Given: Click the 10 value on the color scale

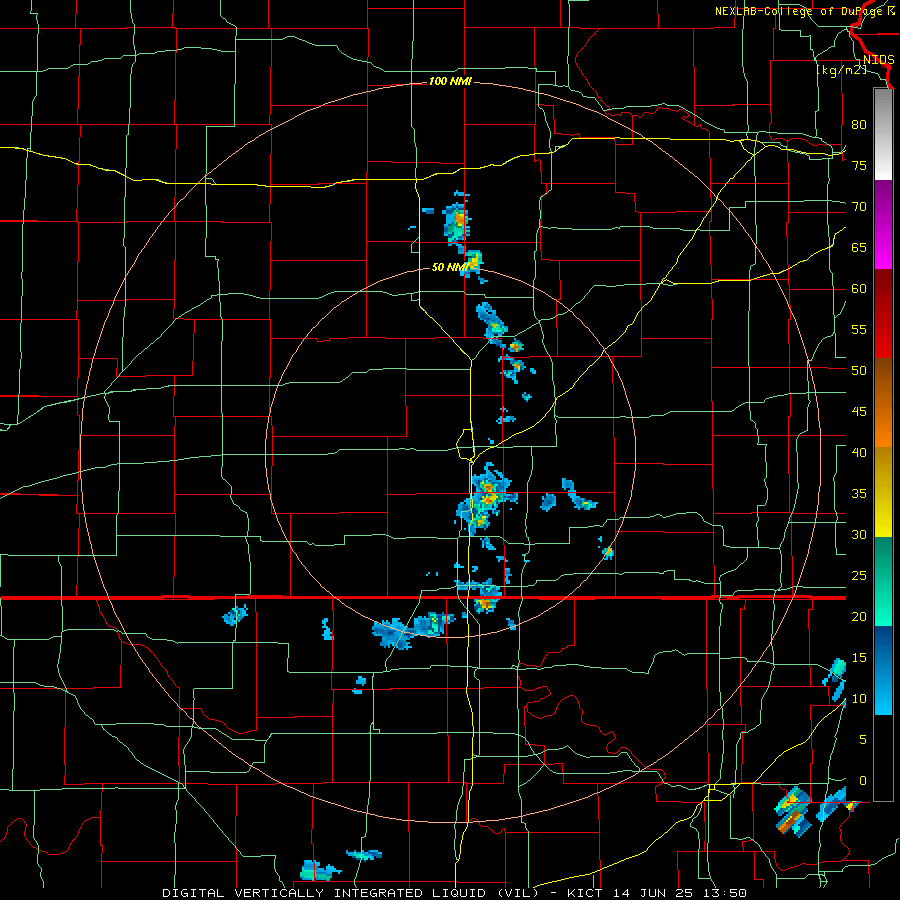Looking at the screenshot, I should (x=859, y=699).
